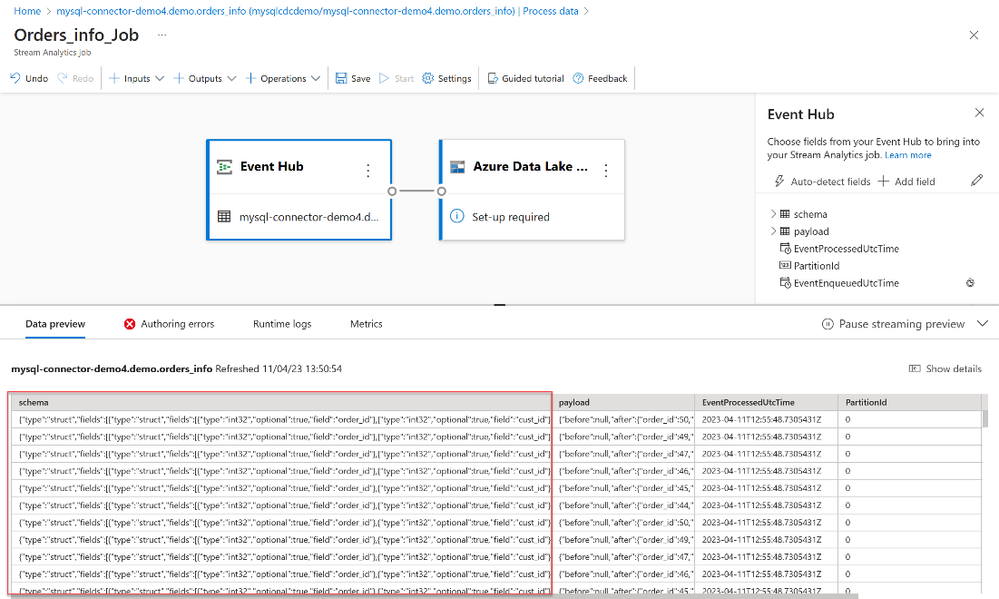Image resolution: width=999 pixels, height=599 pixels.
Task: Click the Set-up required info icon
Action: tap(457, 216)
